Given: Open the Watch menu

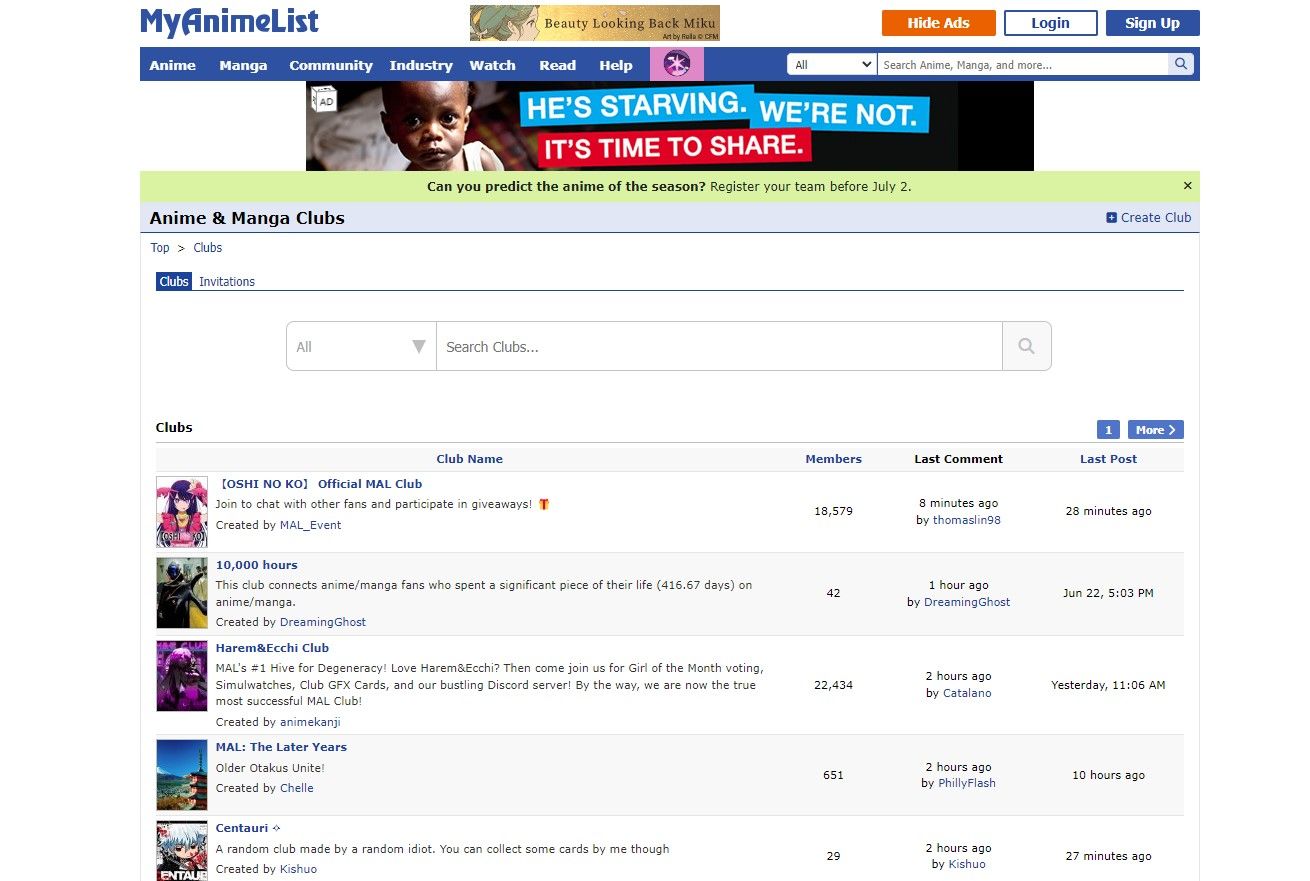Looking at the screenshot, I should [493, 65].
